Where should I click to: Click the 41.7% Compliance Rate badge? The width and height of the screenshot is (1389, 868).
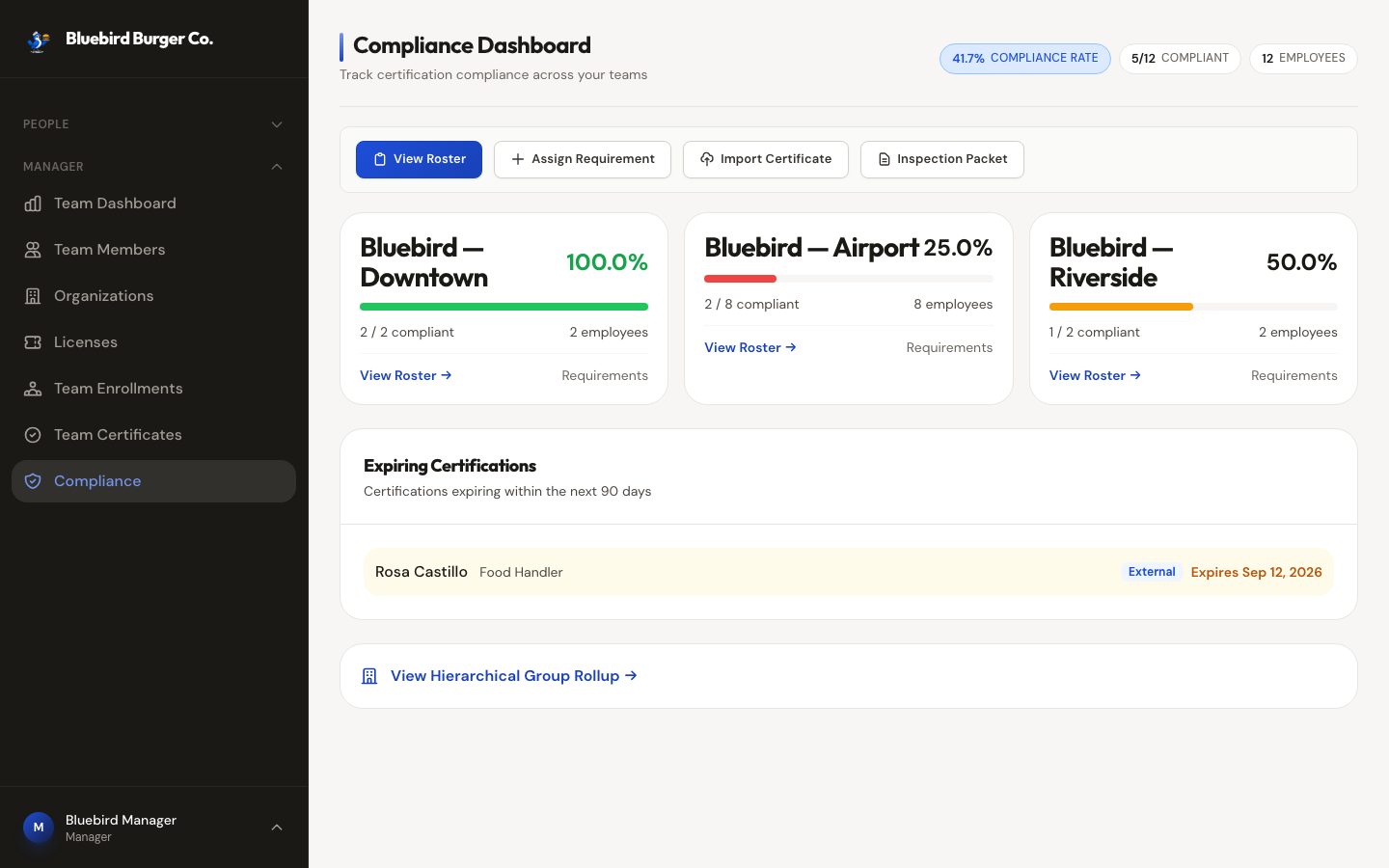(1025, 58)
